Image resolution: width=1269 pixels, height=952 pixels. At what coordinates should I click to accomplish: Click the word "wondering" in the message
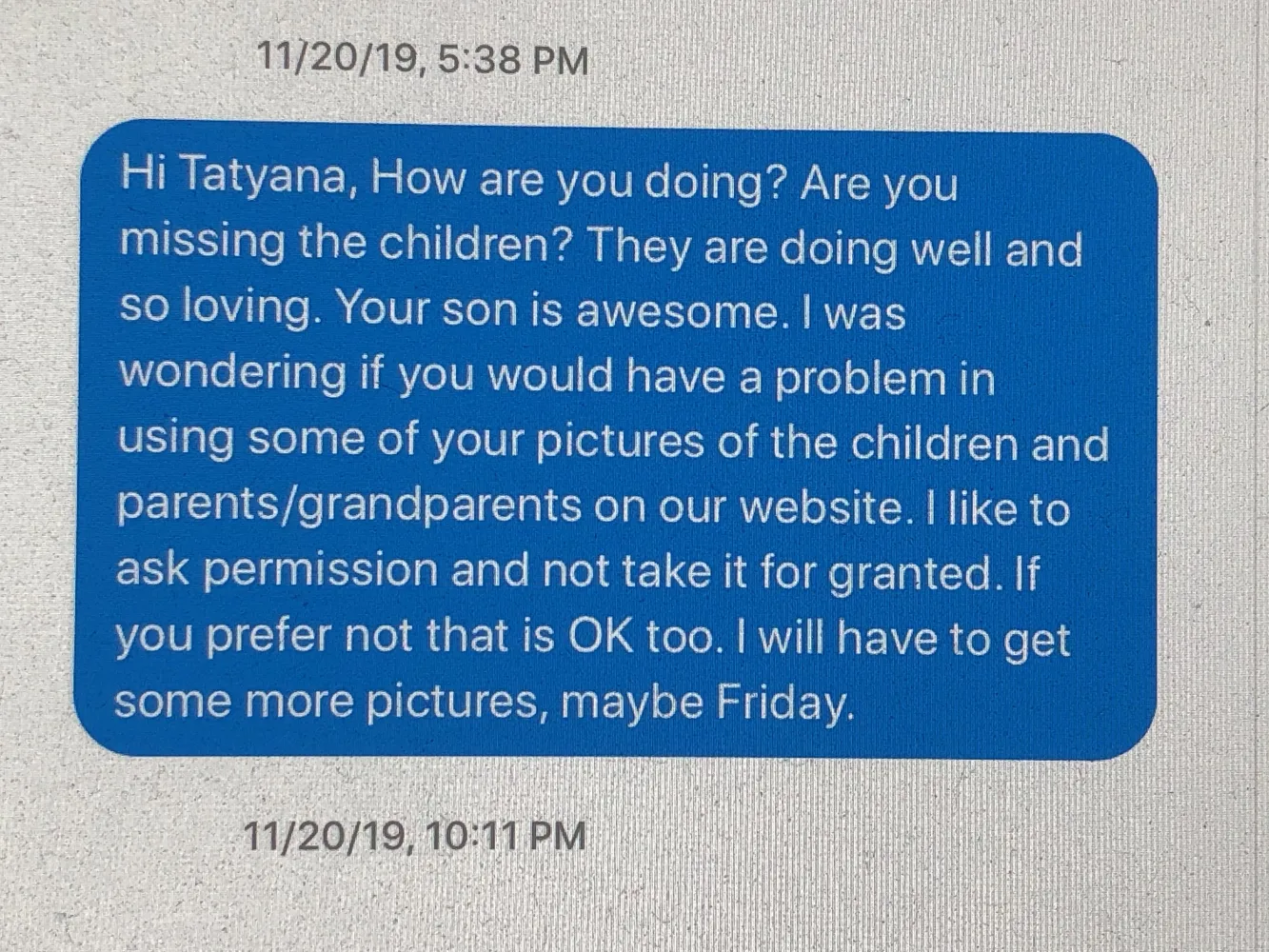tap(232, 373)
